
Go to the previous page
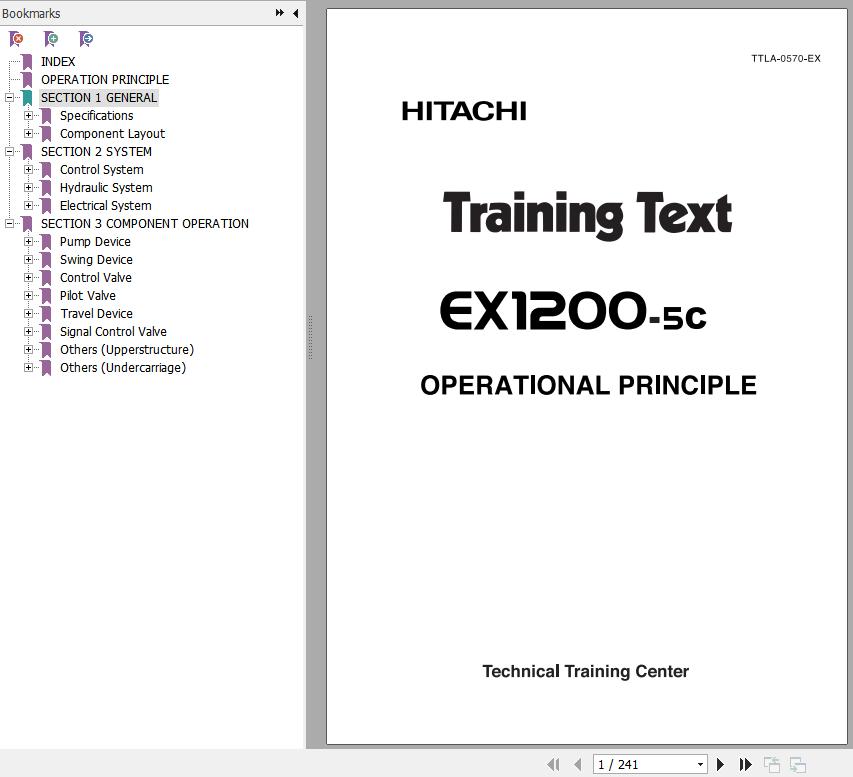[578, 764]
